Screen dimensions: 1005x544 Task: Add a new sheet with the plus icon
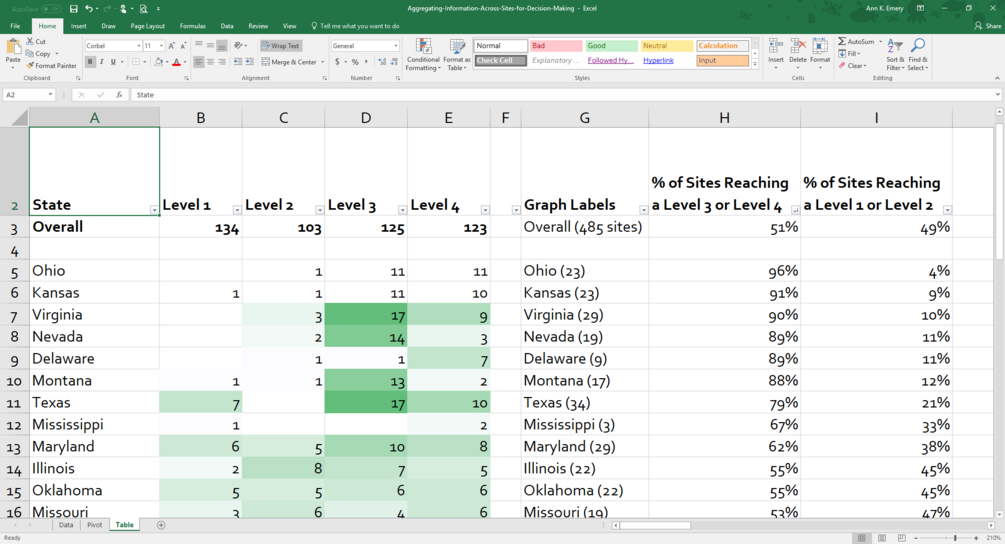click(161, 525)
